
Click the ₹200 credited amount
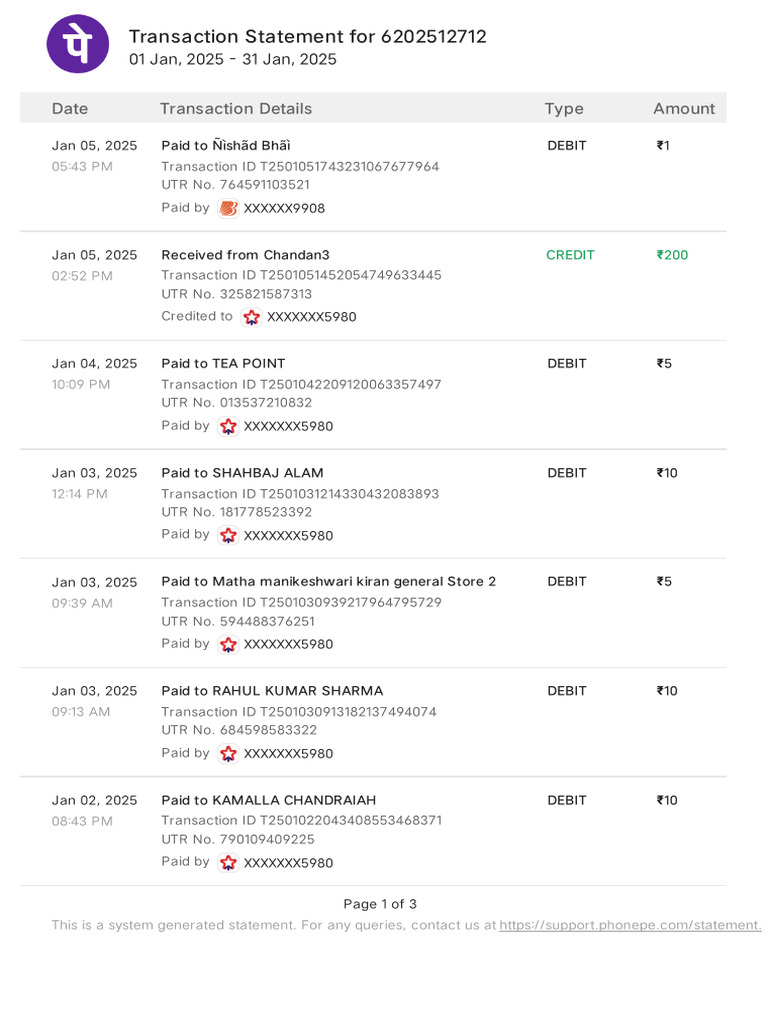[x=672, y=255]
